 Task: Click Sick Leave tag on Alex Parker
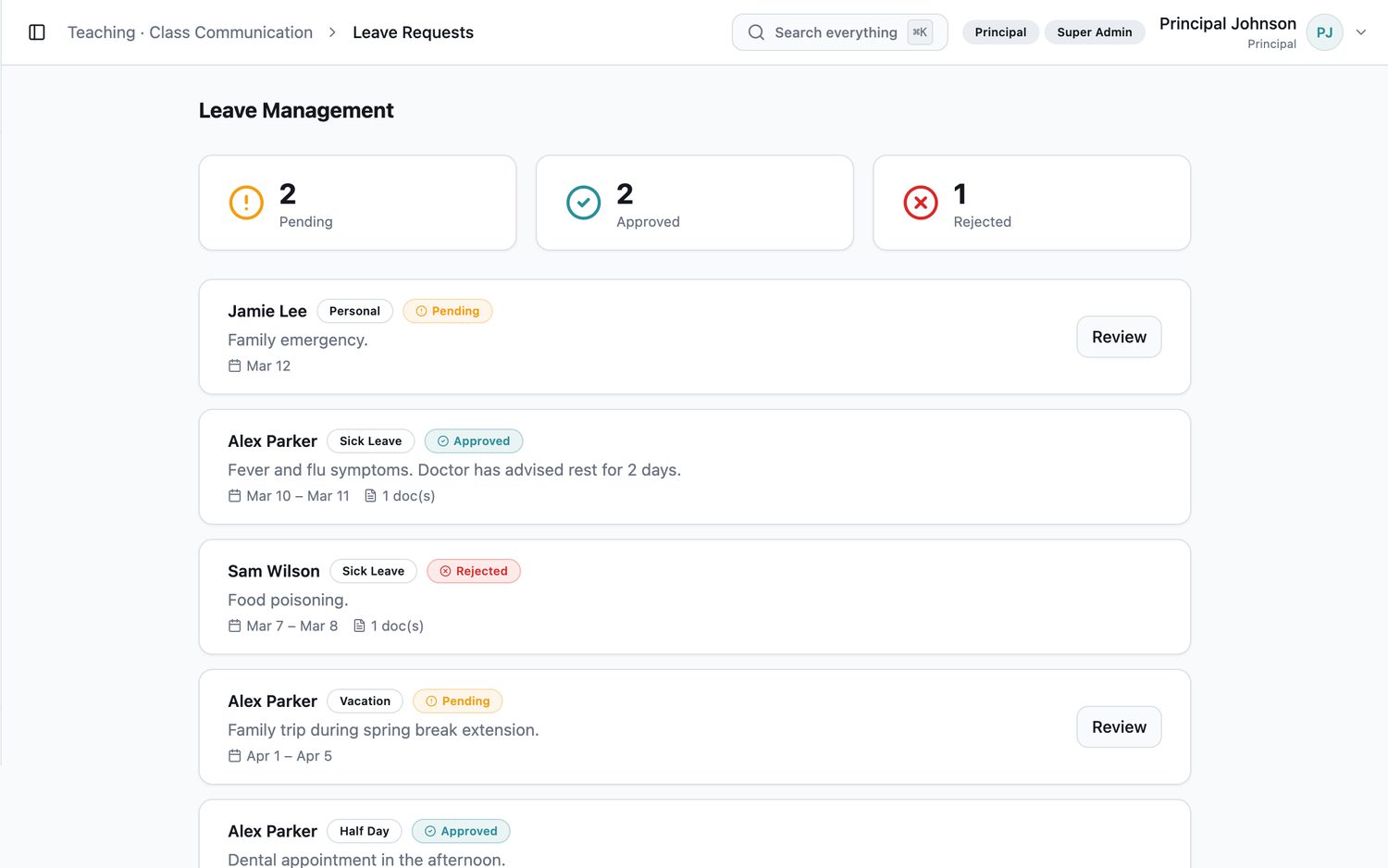[370, 441]
